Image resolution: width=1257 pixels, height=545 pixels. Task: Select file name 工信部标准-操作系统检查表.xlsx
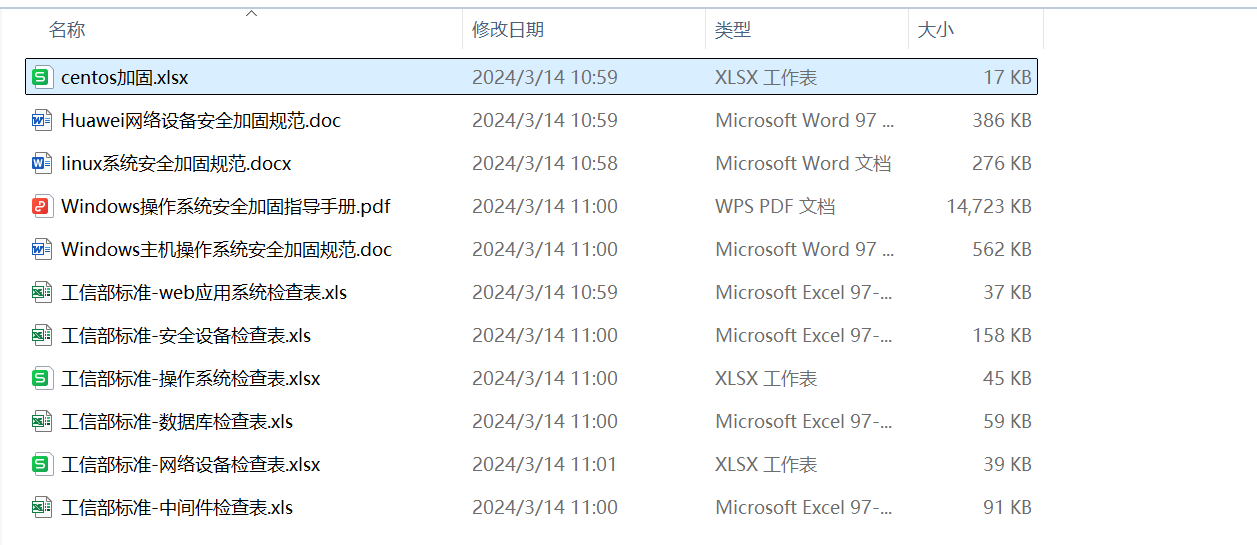point(191,378)
